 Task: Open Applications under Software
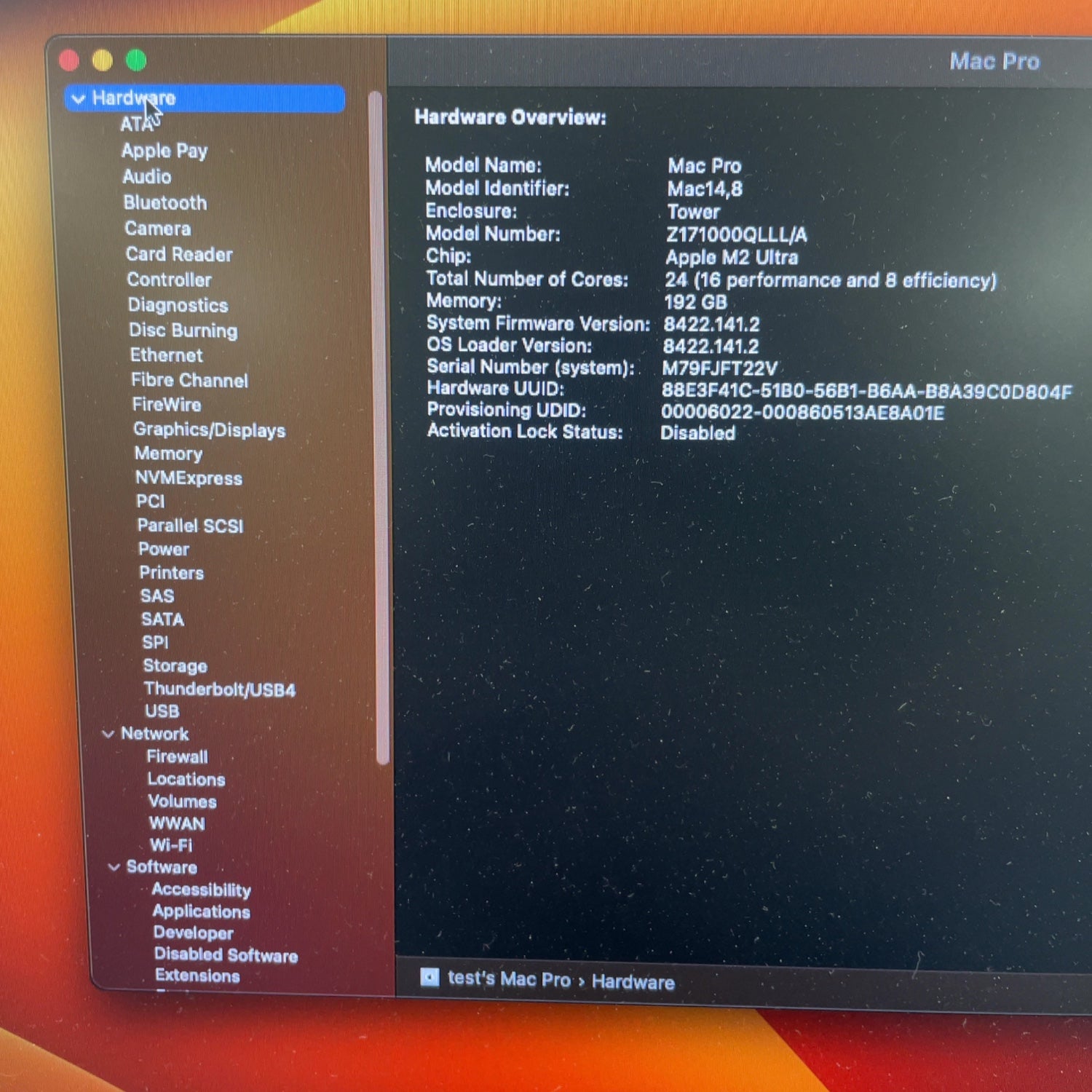coord(201,911)
